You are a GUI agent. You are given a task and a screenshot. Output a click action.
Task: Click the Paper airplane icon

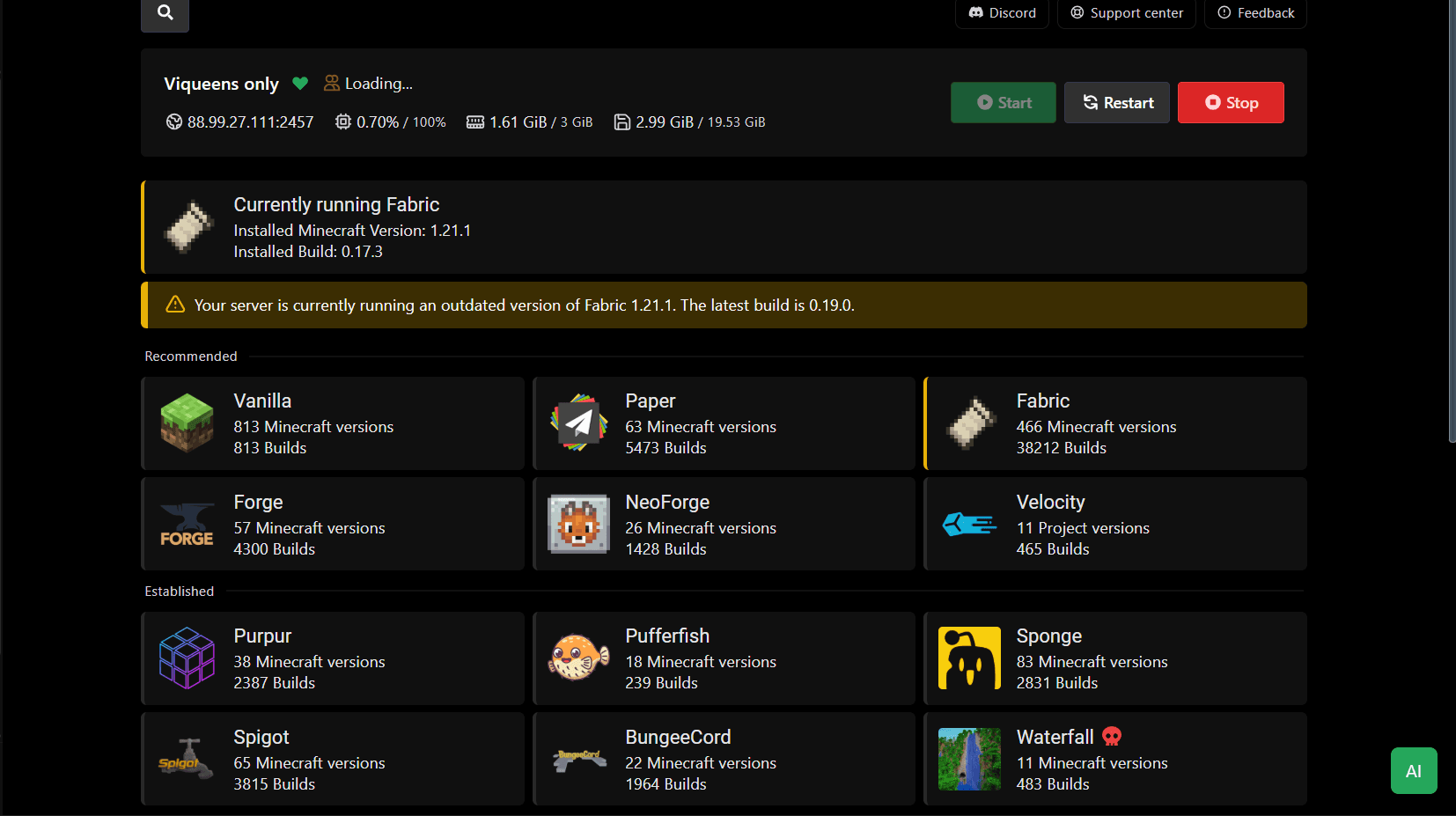[578, 423]
